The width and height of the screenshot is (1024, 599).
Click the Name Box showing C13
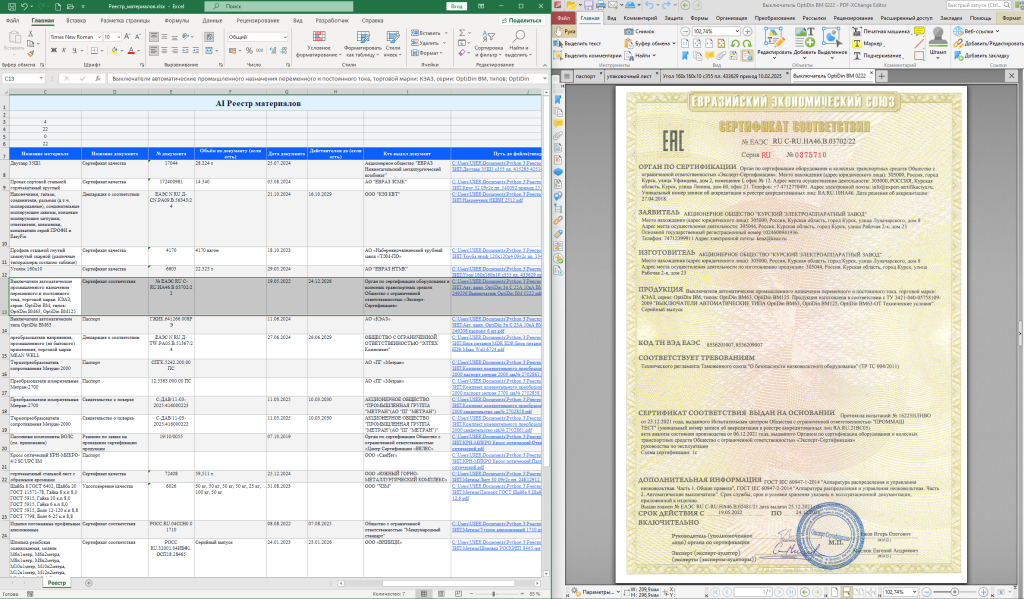pyautogui.click(x=23, y=78)
